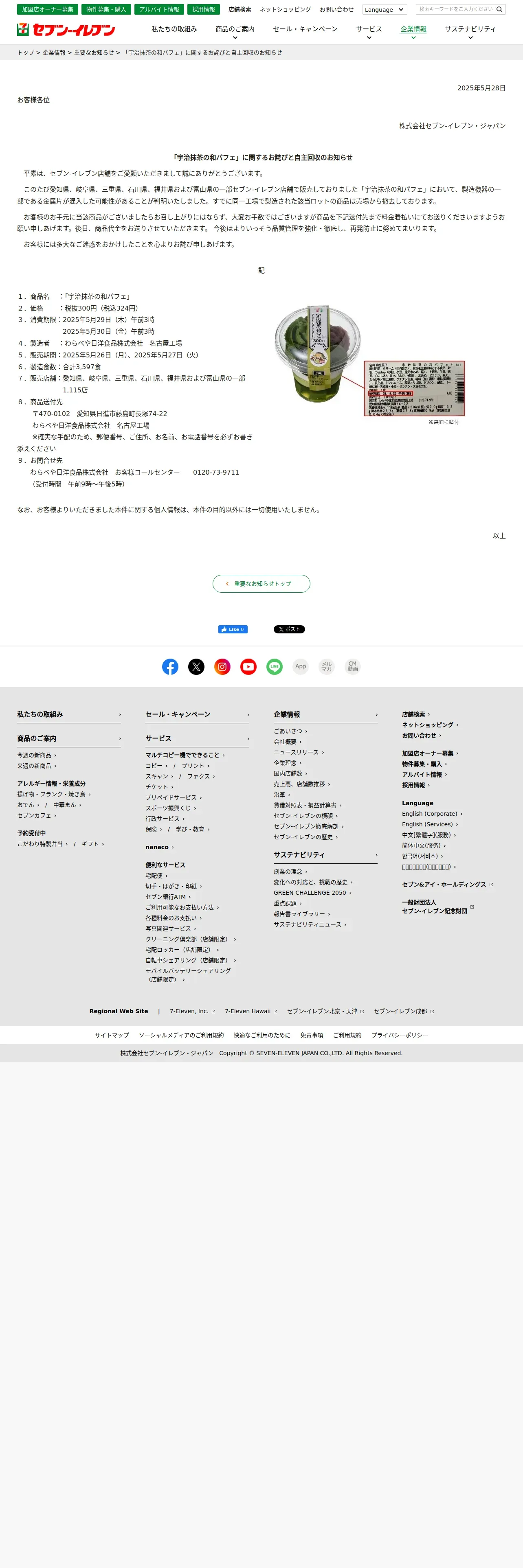Click the アルバイト情報 green button
Viewport: 523px width, 1568px height.
pos(159,10)
